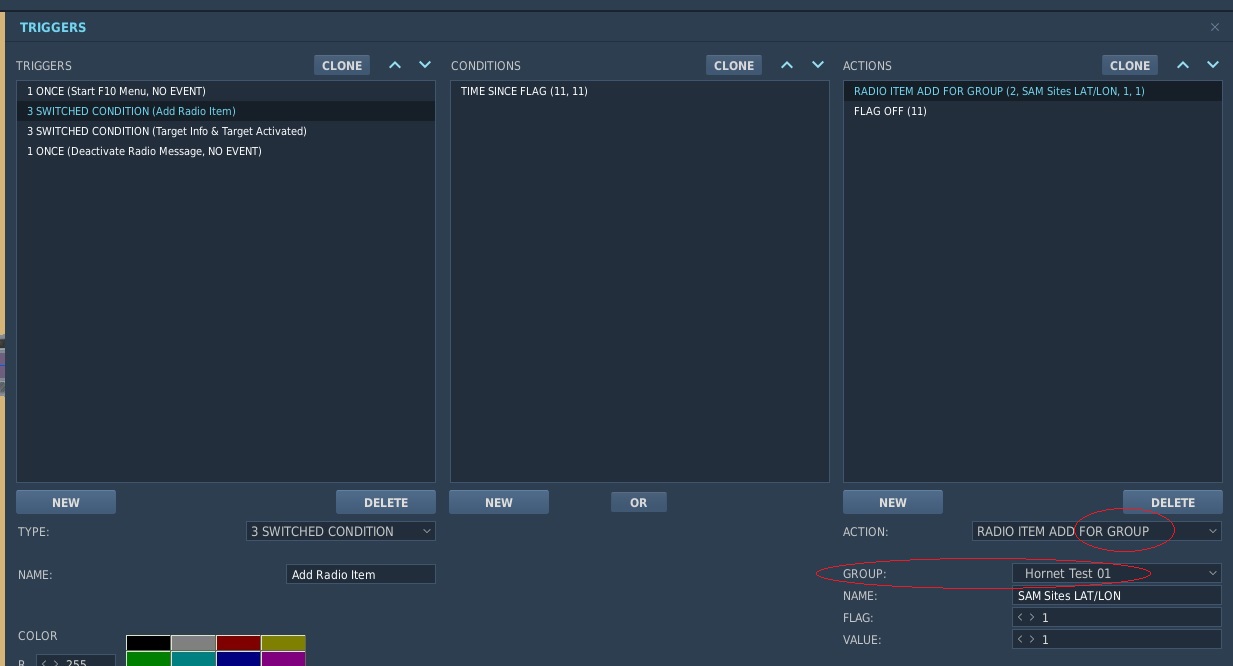Select action 'RADIO ITEM ADD FOR GROUP'
The height and width of the screenshot is (666, 1233).
1033,91
